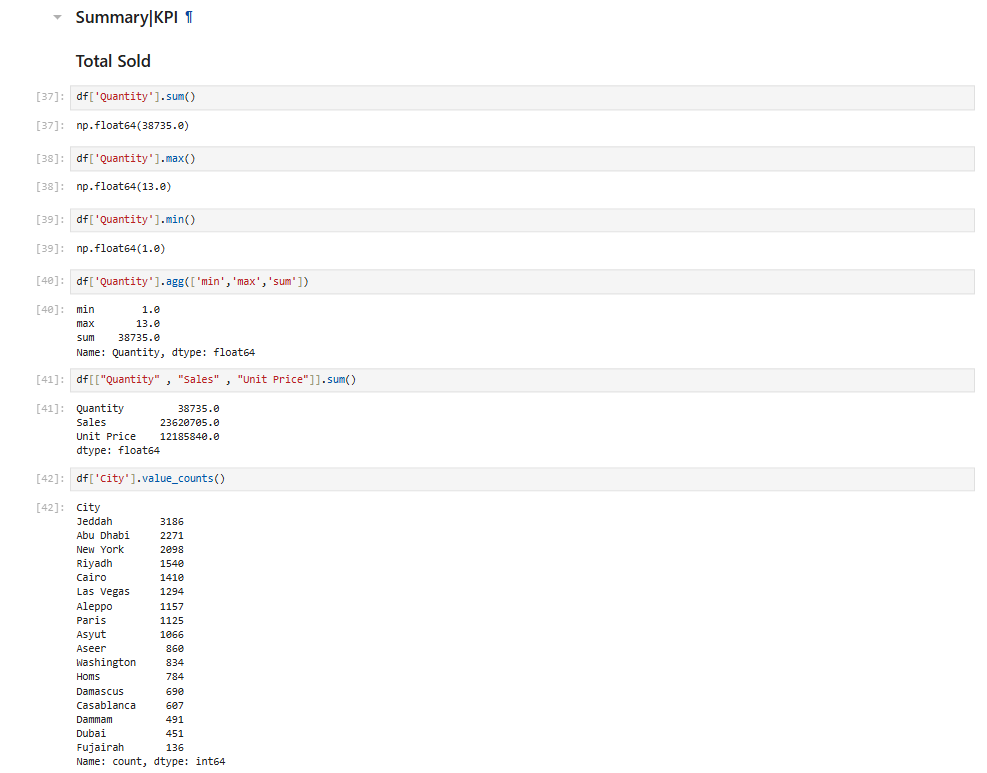Click the Fujairah 136 row in city counts
Screen dimensions: 987x773
129,748
